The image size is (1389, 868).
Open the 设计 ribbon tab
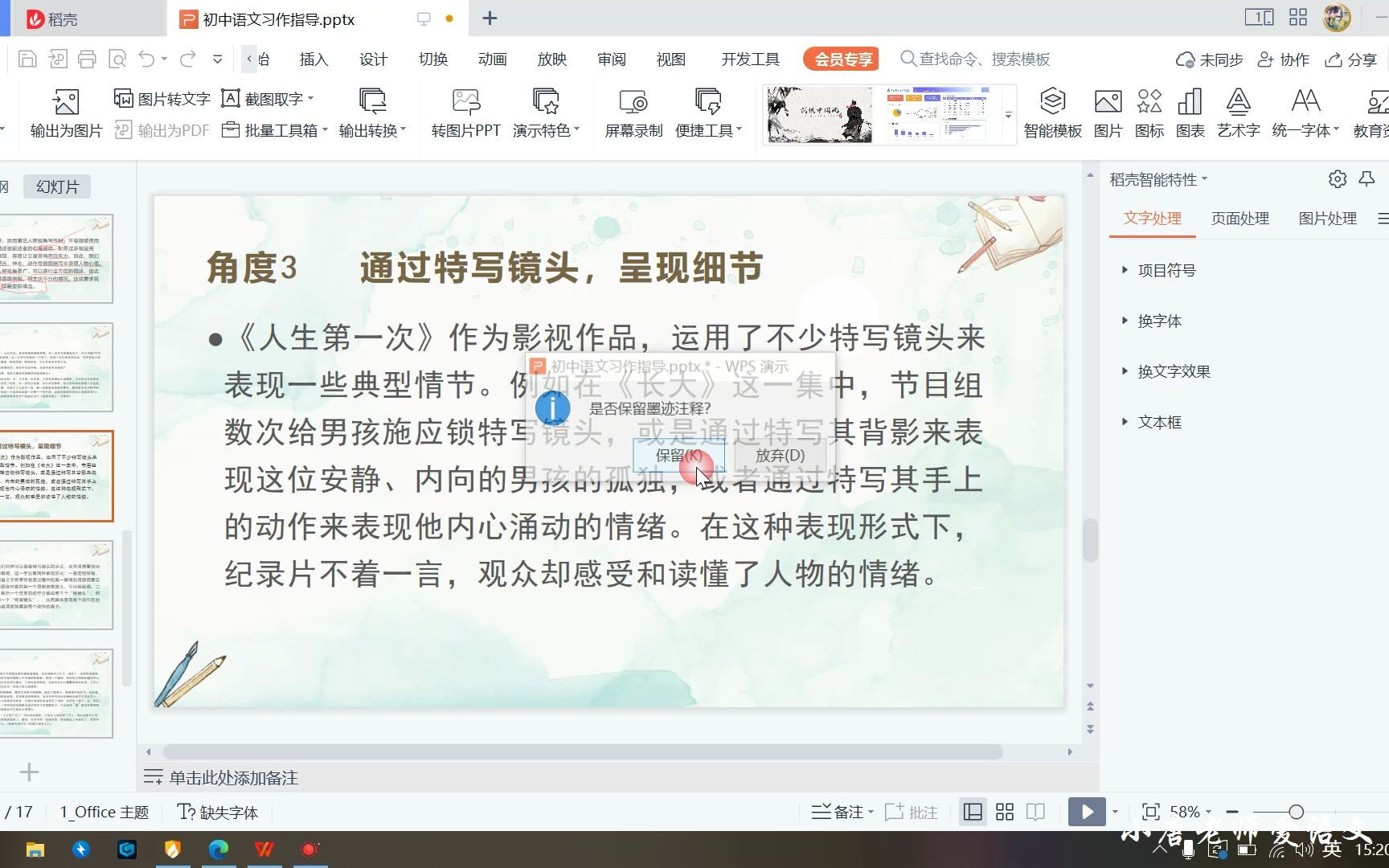click(373, 59)
